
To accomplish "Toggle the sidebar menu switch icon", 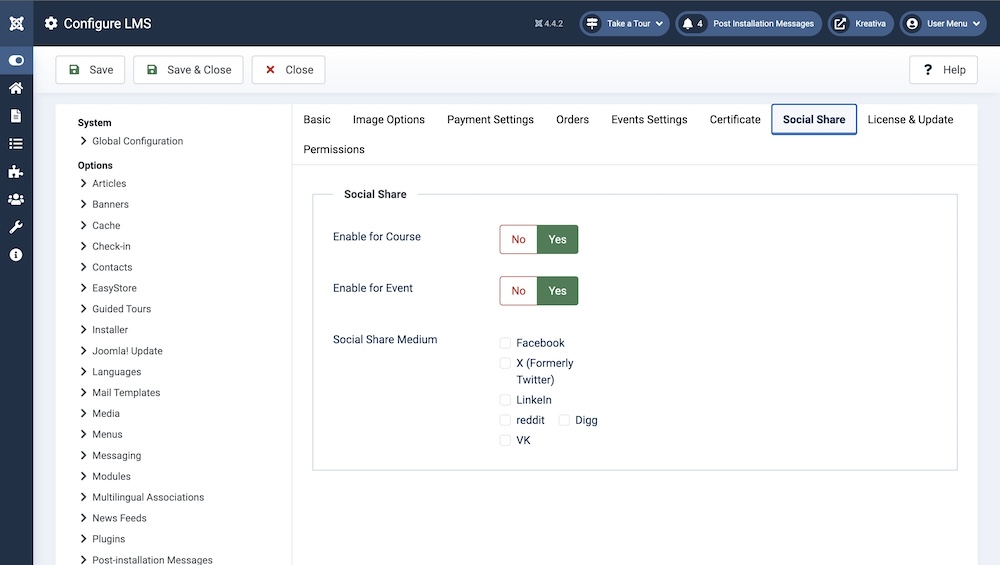I will (16, 60).
